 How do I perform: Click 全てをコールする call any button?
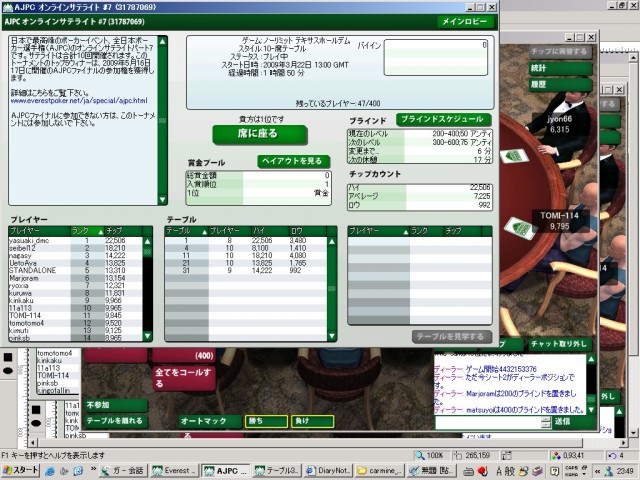click(x=183, y=378)
